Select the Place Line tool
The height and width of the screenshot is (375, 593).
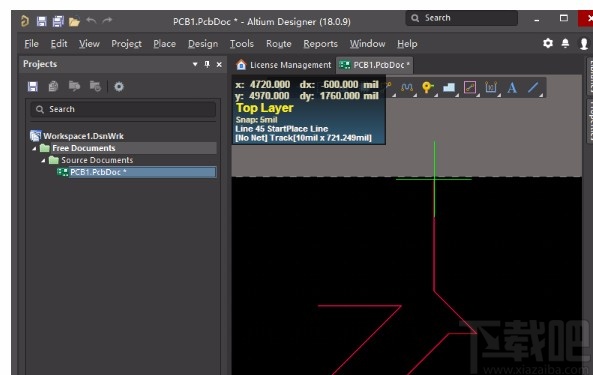pos(533,88)
